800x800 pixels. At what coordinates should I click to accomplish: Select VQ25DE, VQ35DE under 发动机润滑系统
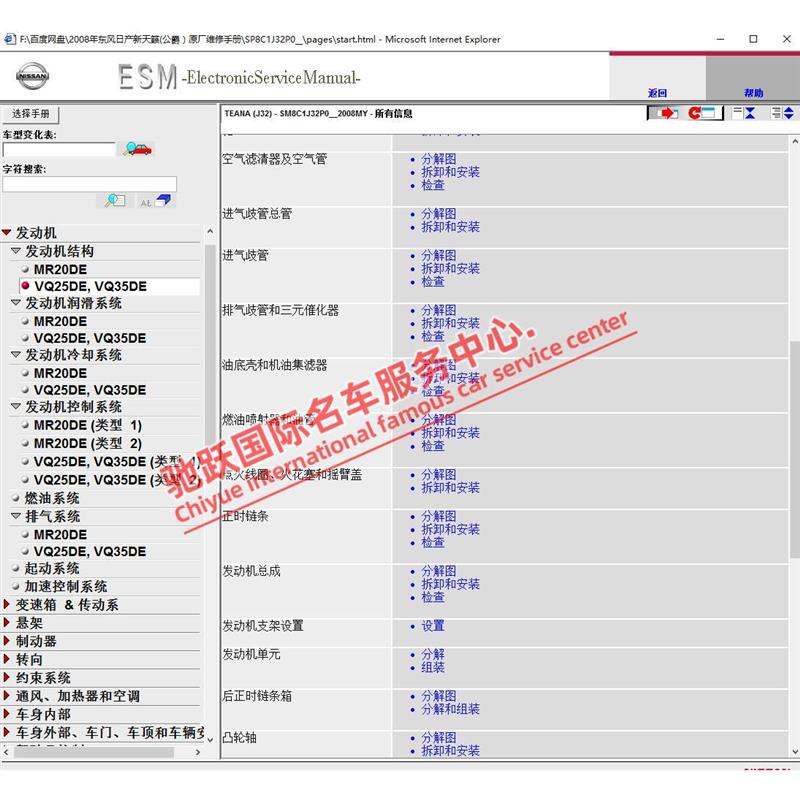point(90,338)
